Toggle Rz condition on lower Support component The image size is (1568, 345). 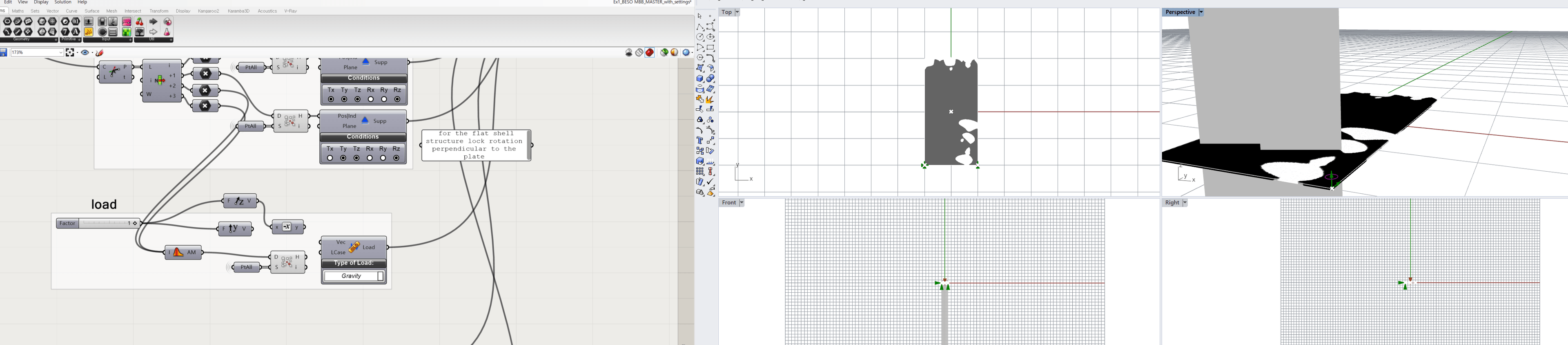click(397, 158)
